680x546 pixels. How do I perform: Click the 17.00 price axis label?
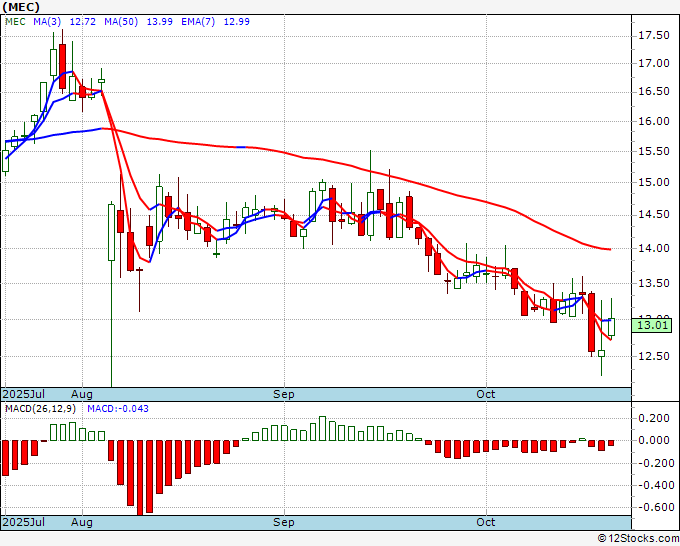654,63
